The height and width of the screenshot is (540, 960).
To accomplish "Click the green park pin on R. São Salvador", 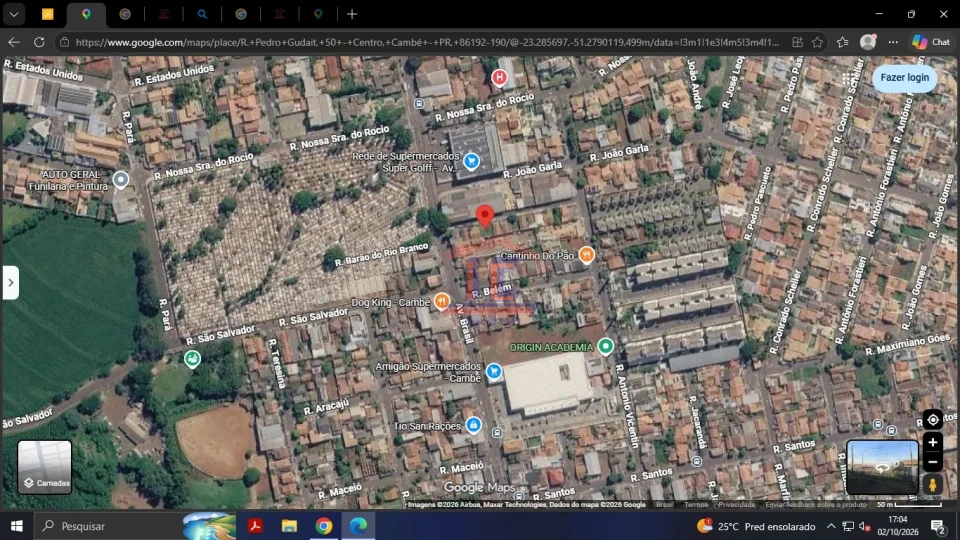I will [192, 358].
